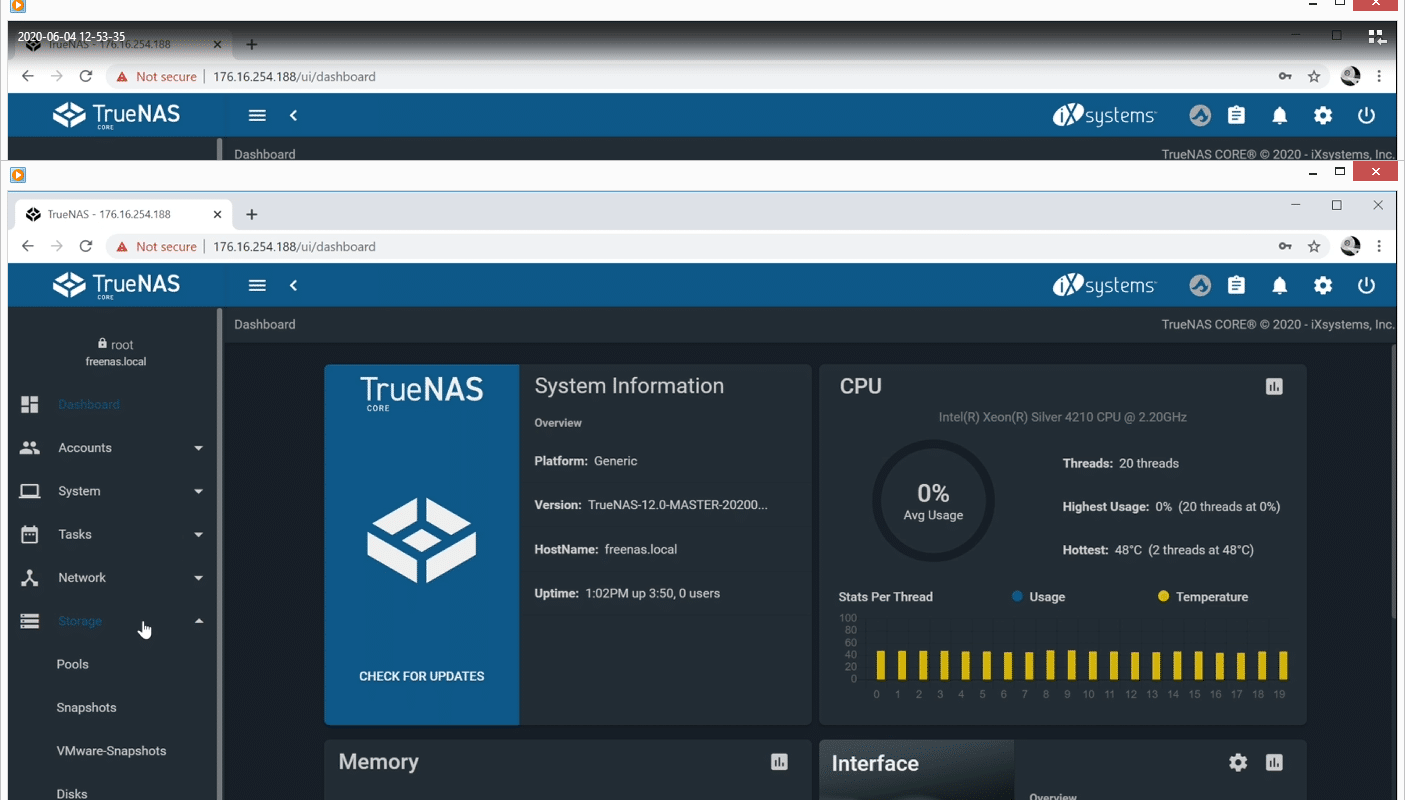Bookmark page star in front browser window
Image resolution: width=1405 pixels, height=800 pixels.
[1314, 246]
